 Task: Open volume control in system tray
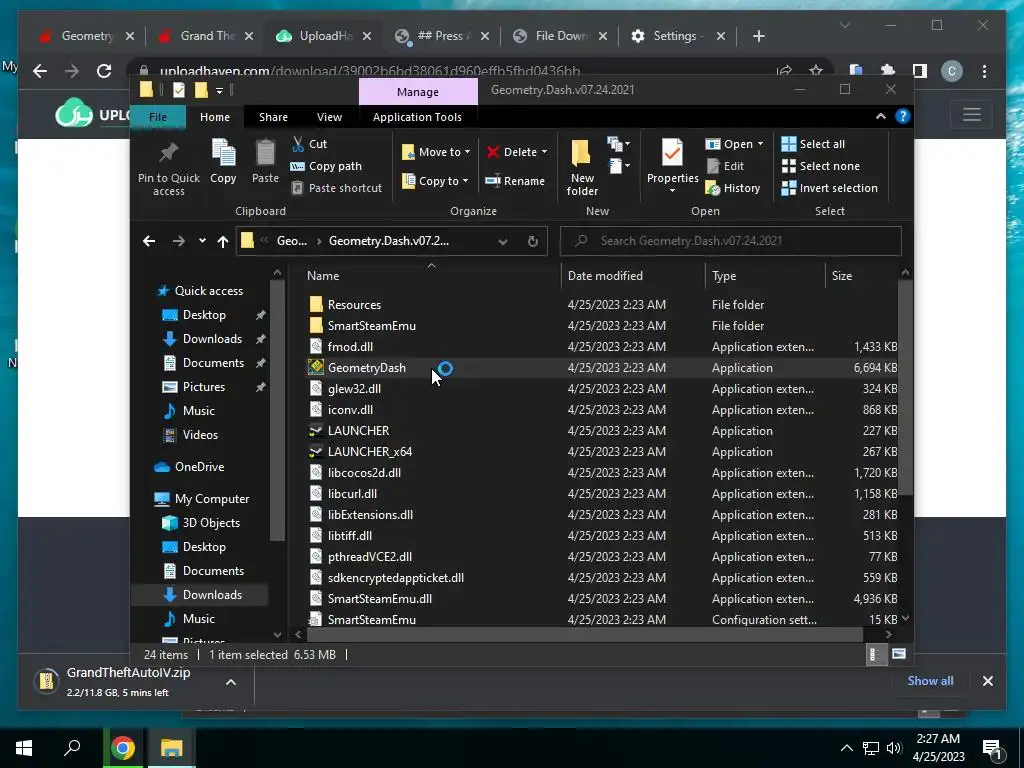pyautogui.click(x=894, y=748)
